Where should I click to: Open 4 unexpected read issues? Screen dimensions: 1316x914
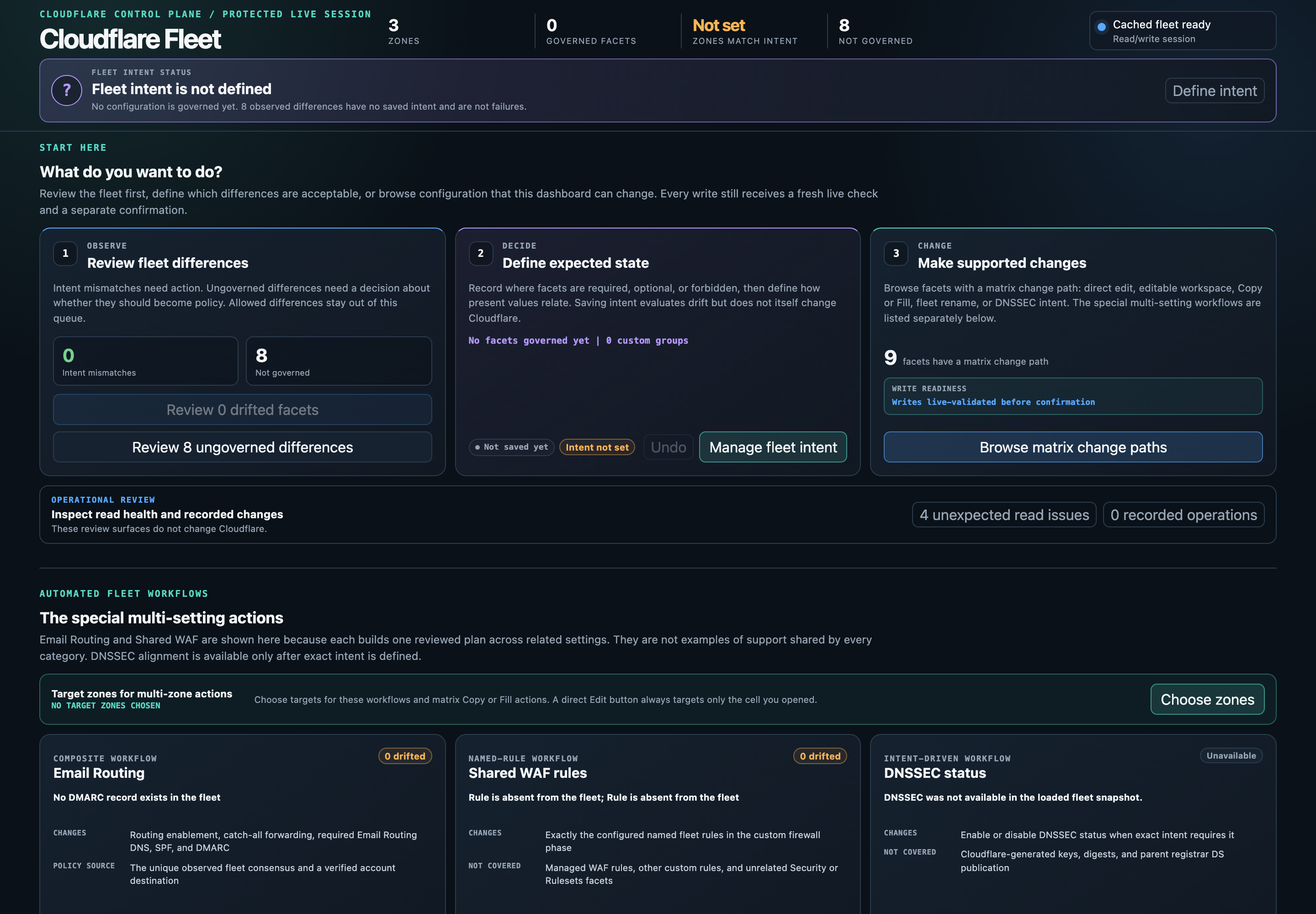click(1004, 515)
